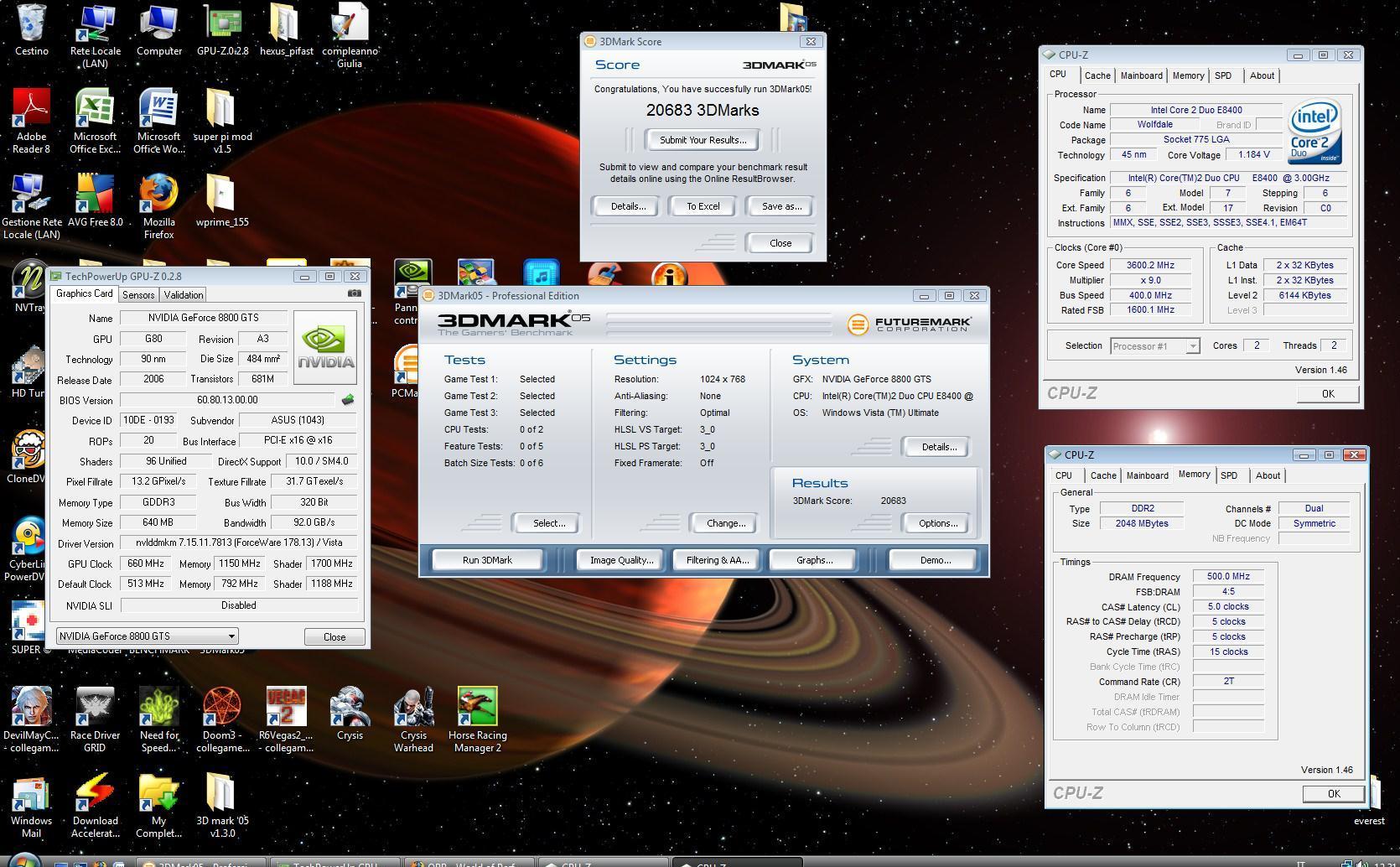Click OK in the CPU-Z Memory window
The image size is (1400, 867).
click(1333, 793)
